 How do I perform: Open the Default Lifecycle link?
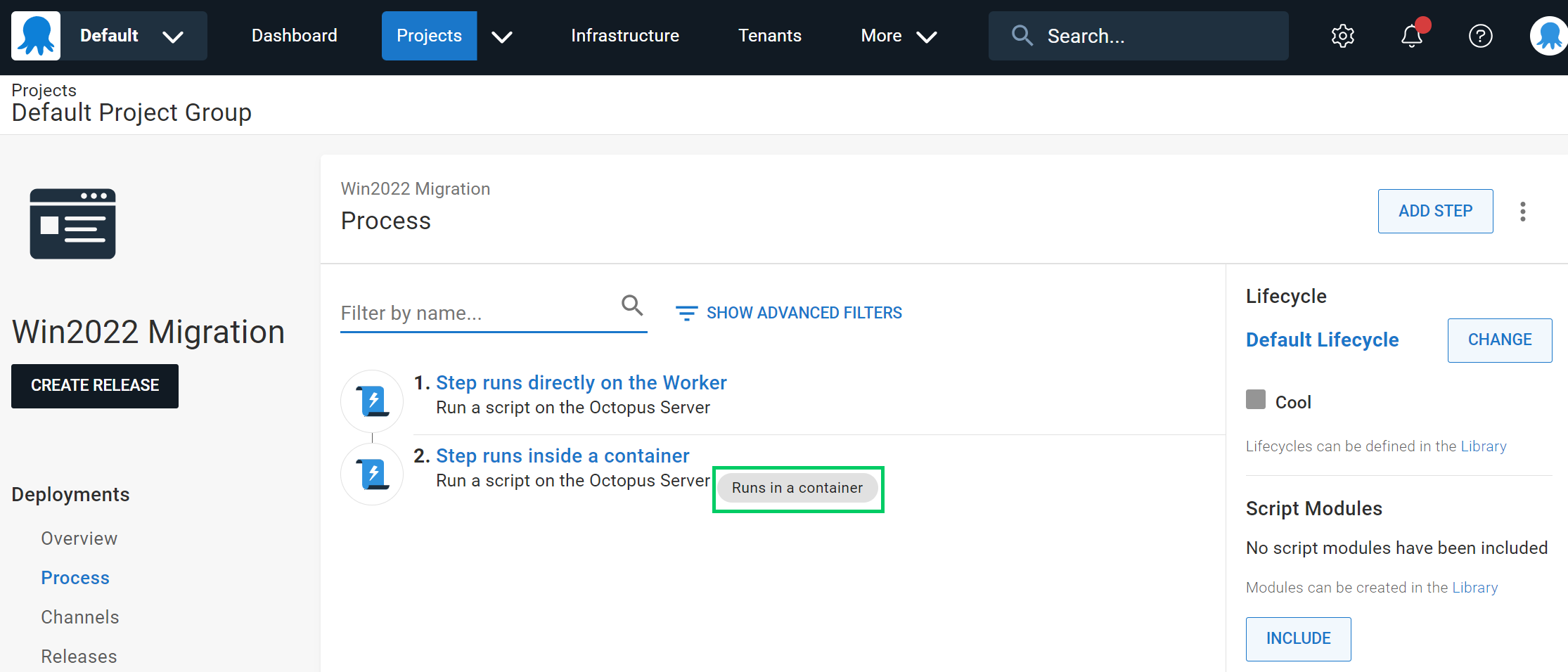(x=1322, y=340)
